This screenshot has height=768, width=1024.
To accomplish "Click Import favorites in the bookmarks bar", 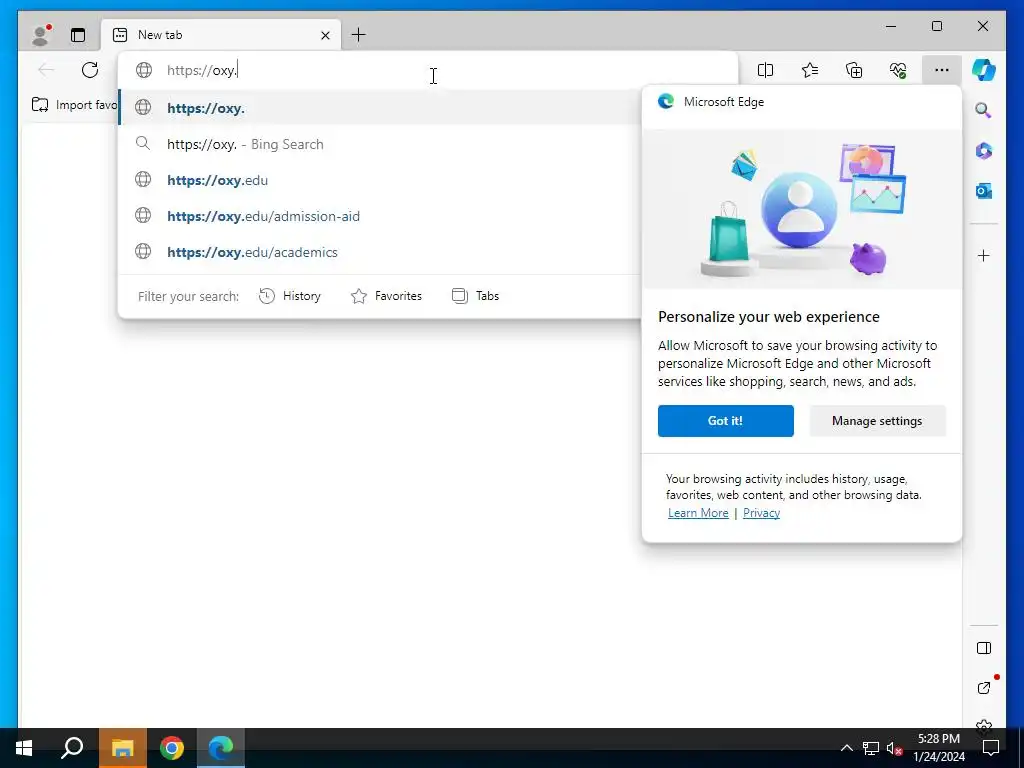I will click(74, 104).
